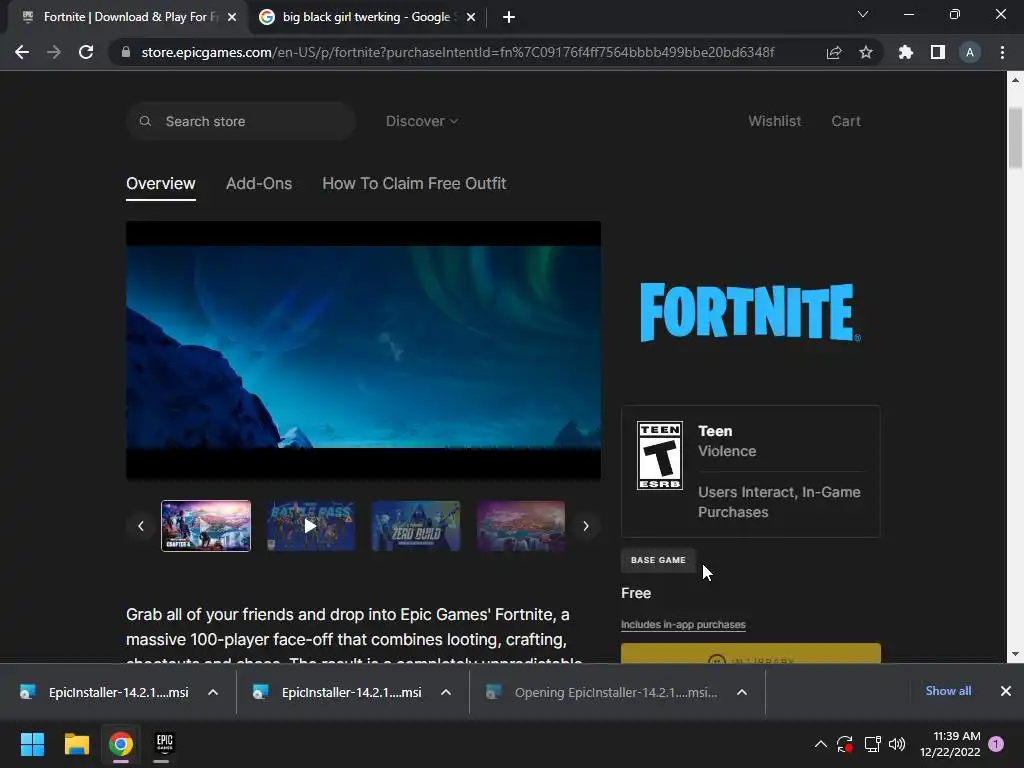Screen dimensions: 1024x768
Task: Open the Chrome extensions puzzle menu
Action: tap(906, 52)
